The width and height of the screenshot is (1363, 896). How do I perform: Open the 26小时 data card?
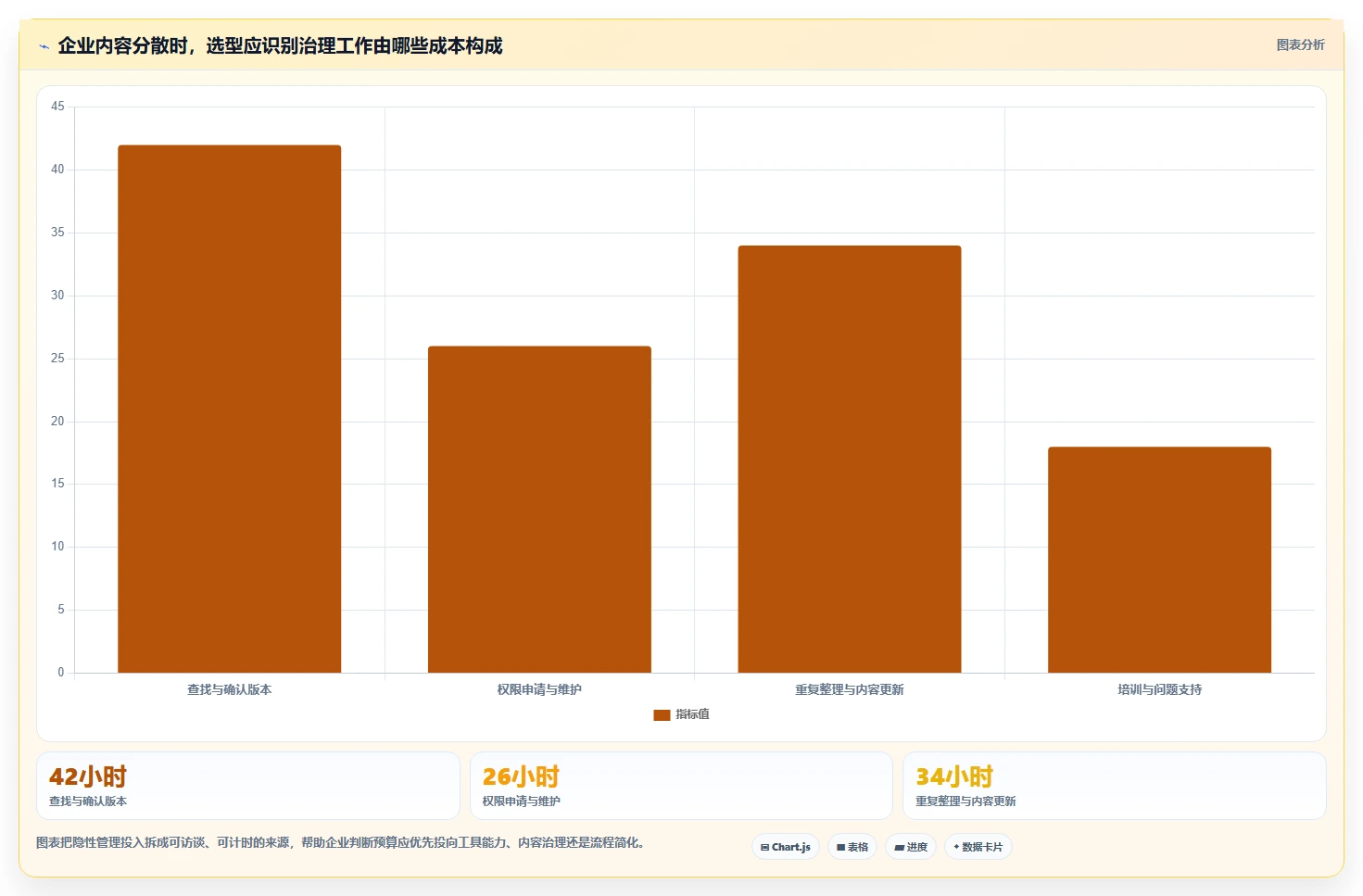point(681,786)
